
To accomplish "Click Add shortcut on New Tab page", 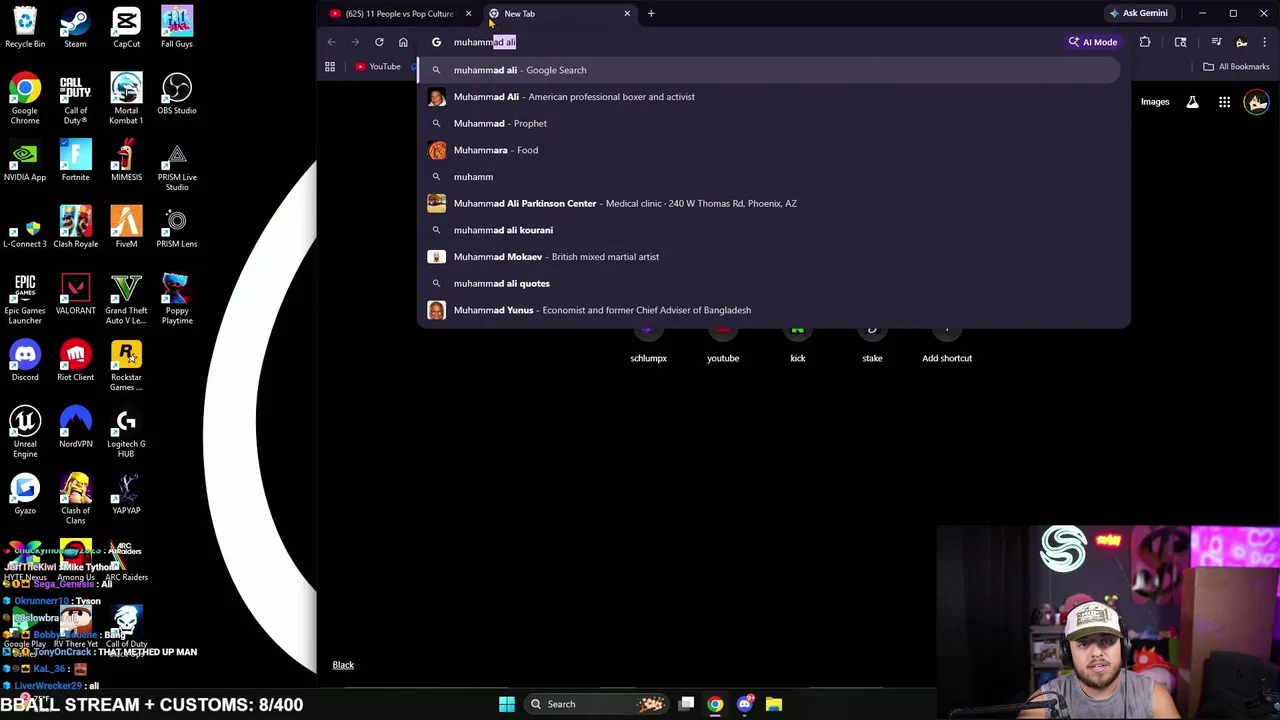I will [x=947, y=345].
